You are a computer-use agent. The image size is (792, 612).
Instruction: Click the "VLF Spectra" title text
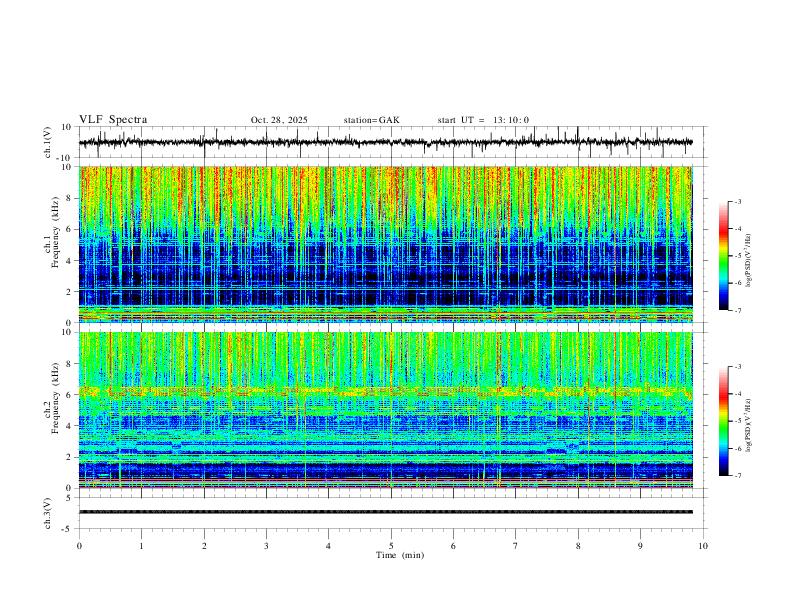click(x=113, y=120)
